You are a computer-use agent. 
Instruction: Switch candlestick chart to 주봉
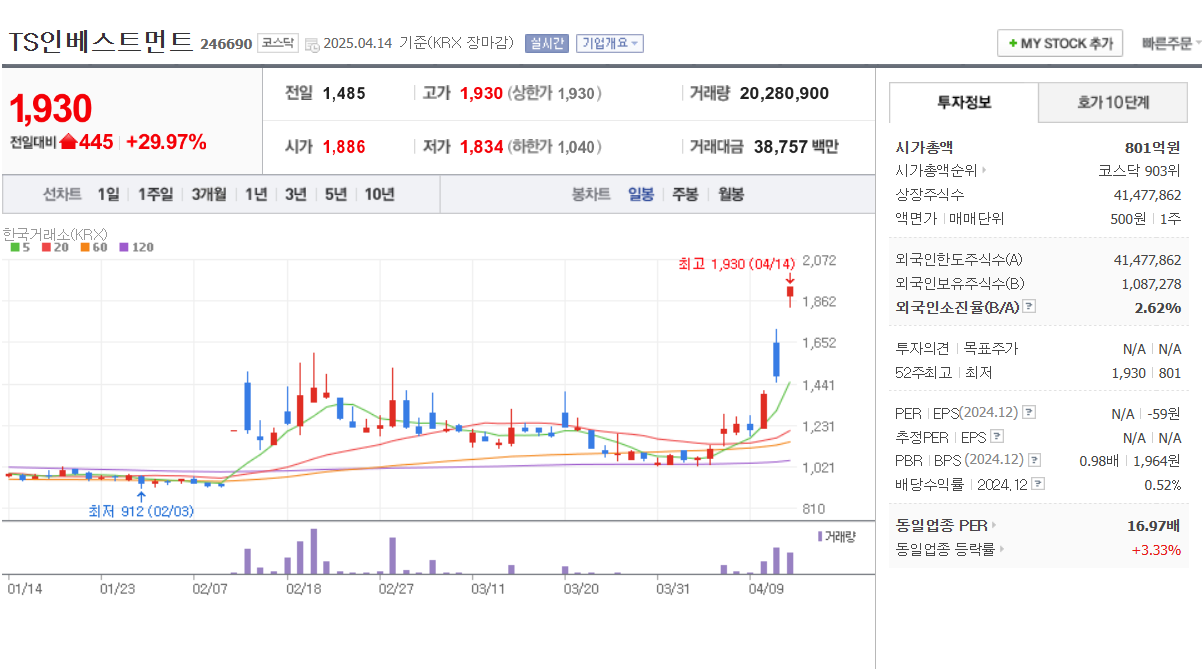point(685,194)
